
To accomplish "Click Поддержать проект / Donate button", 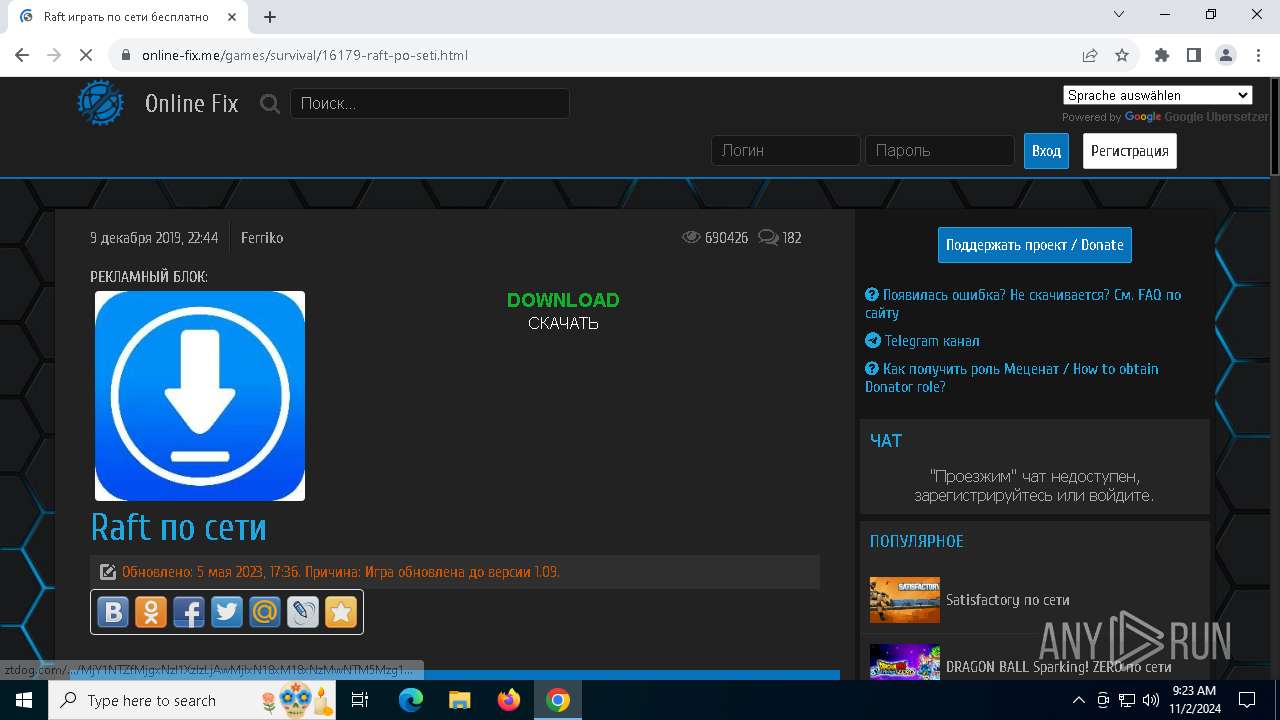I will click(x=1035, y=245).
